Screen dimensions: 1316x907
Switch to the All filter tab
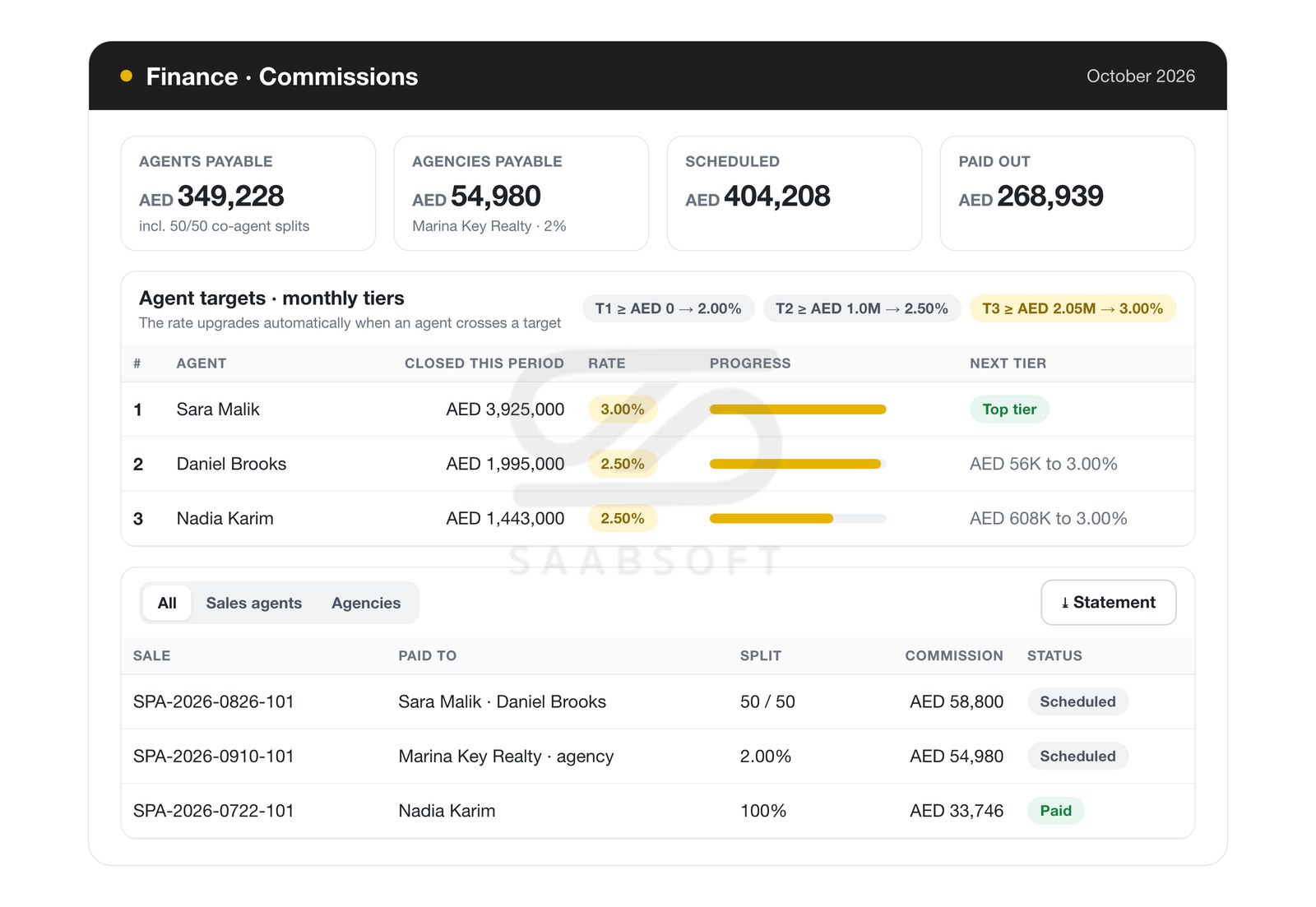pyautogui.click(x=167, y=603)
